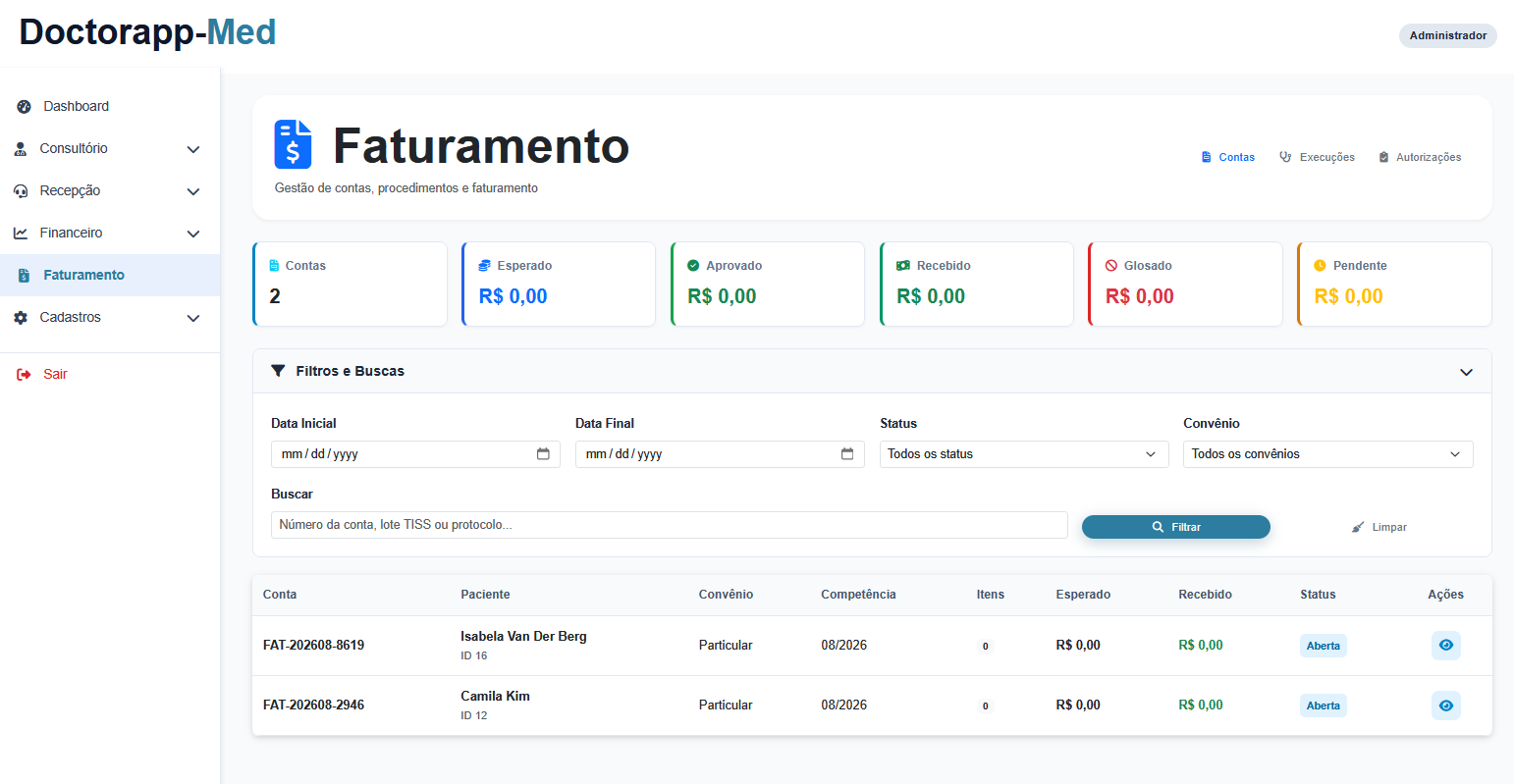The width and height of the screenshot is (1514, 784).
Task: Open the Todos os status dropdown
Action: (1024, 454)
